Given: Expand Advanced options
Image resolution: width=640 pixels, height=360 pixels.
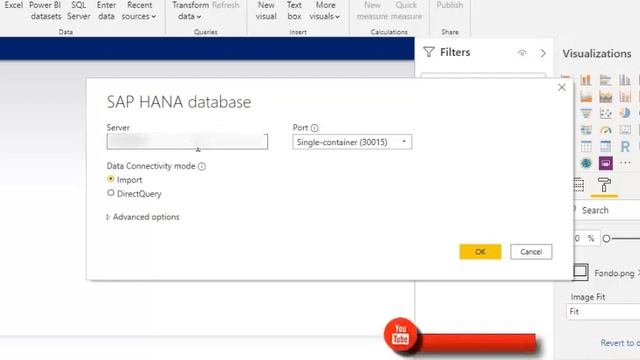Looking at the screenshot, I should 143,217.
